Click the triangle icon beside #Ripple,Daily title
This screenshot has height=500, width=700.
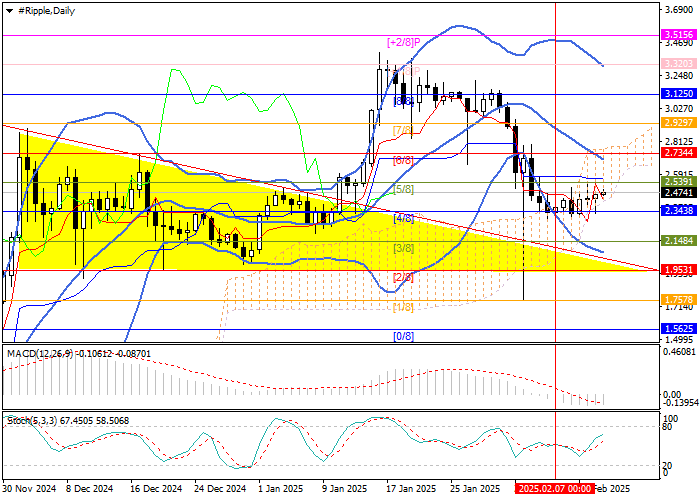[x=8, y=9]
